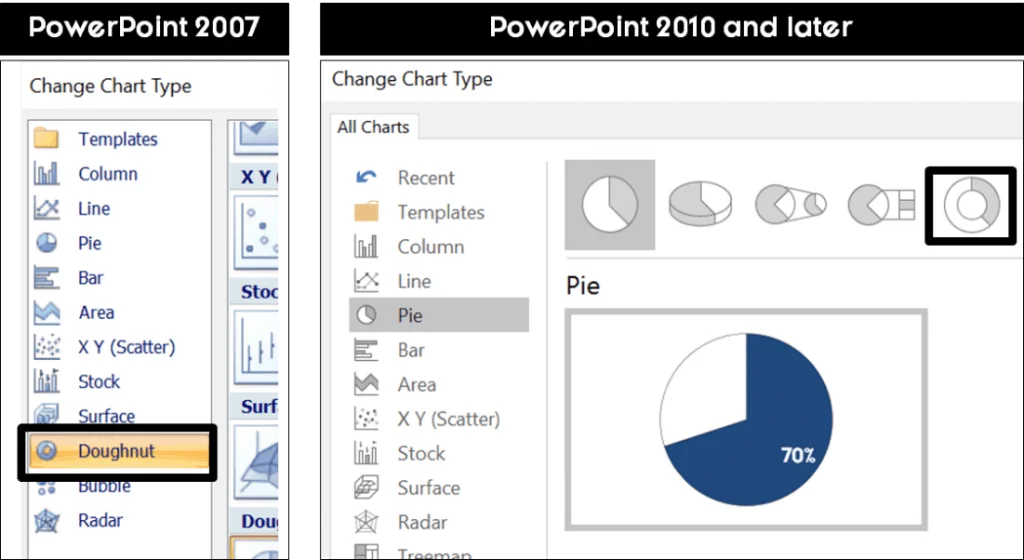
Task: Select Bar in 2010 chart list
Action: 411,350
